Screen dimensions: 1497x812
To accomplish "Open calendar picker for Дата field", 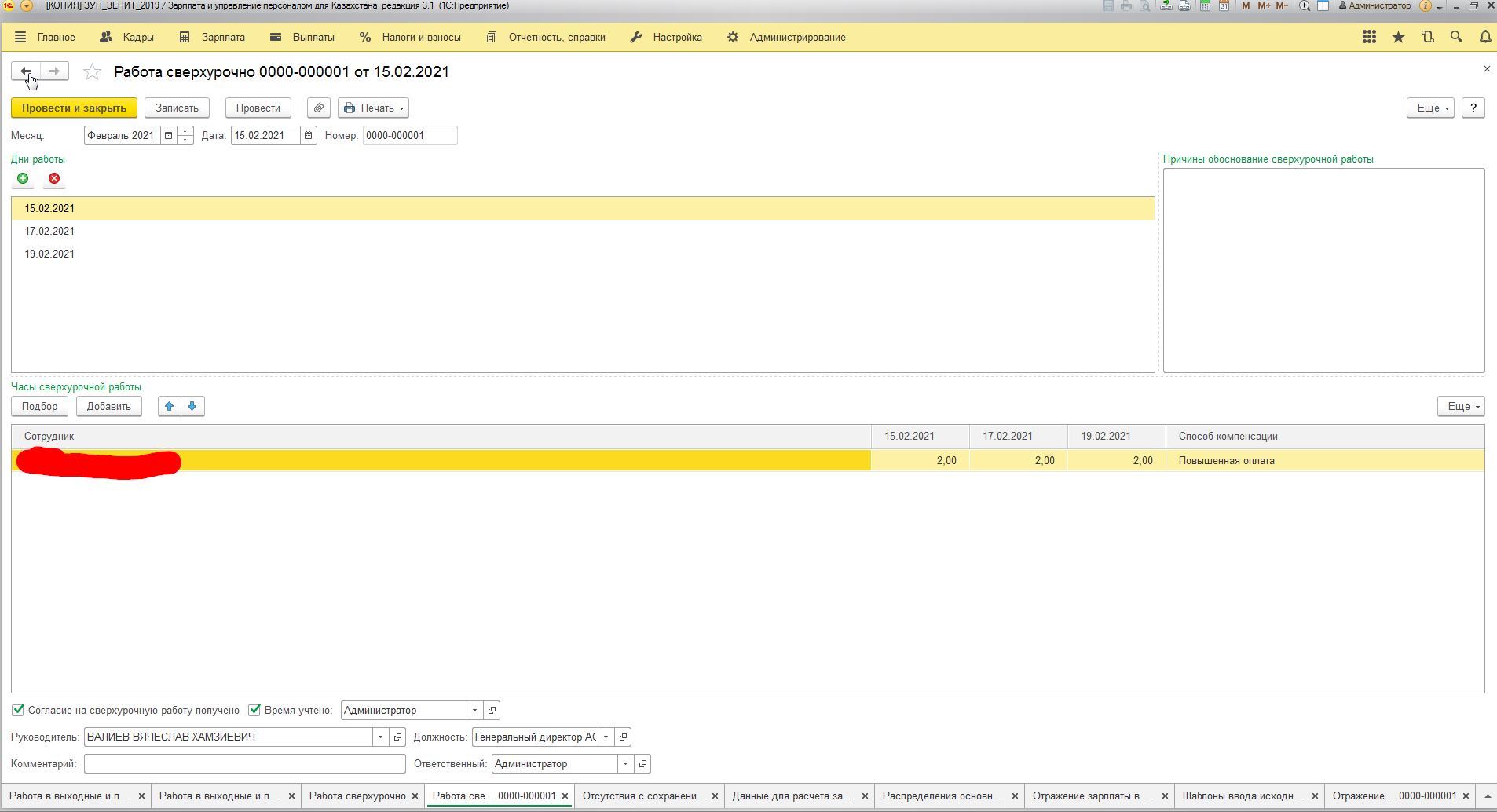I will [x=309, y=135].
